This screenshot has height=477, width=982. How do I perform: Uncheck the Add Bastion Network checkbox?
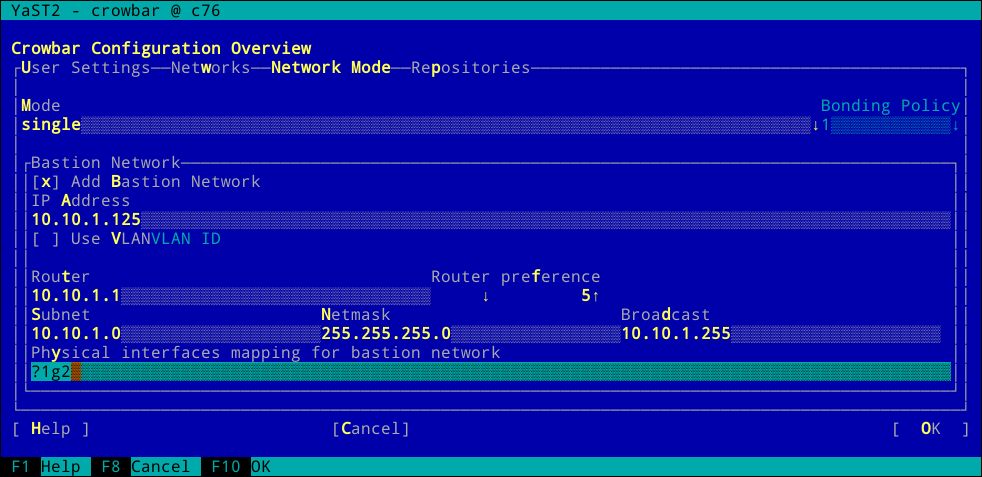tap(46, 182)
